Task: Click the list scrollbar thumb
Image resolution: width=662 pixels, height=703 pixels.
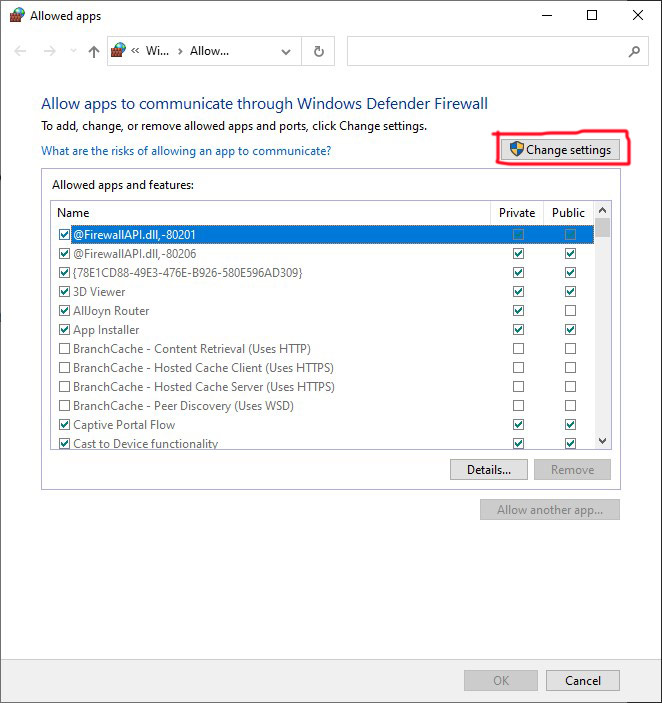Action: click(603, 227)
